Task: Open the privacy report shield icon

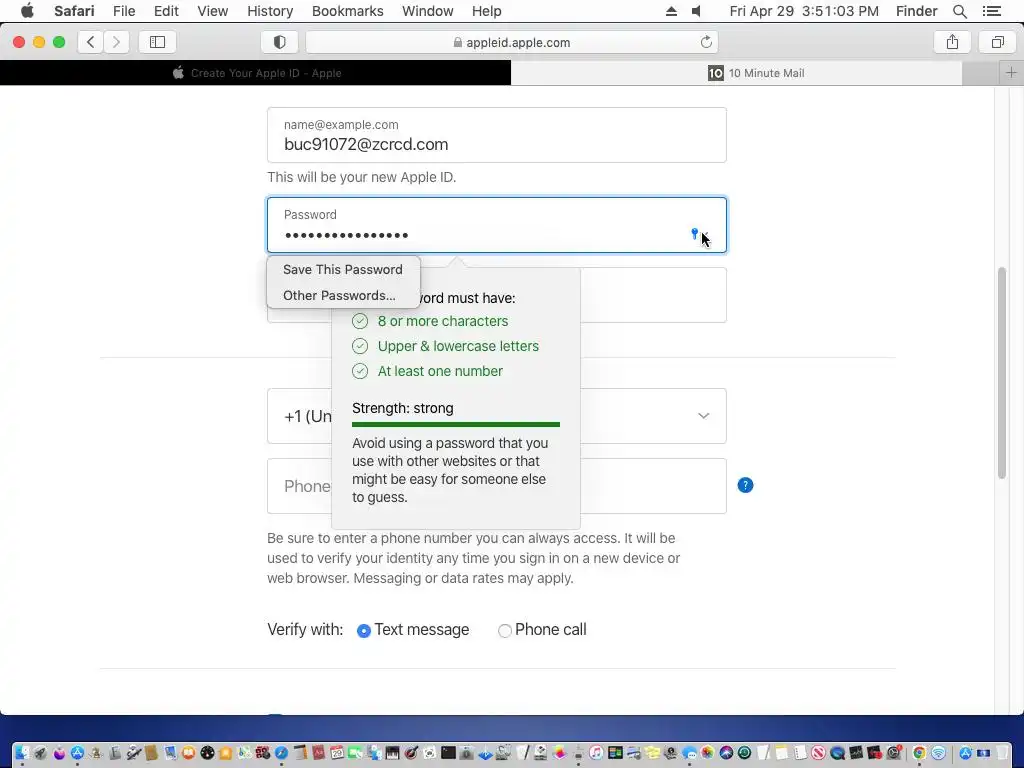Action: [x=280, y=42]
